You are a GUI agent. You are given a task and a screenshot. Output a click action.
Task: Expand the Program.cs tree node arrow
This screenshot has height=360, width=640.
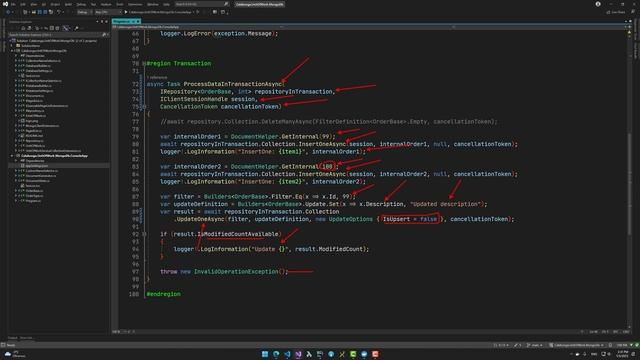tap(16, 201)
